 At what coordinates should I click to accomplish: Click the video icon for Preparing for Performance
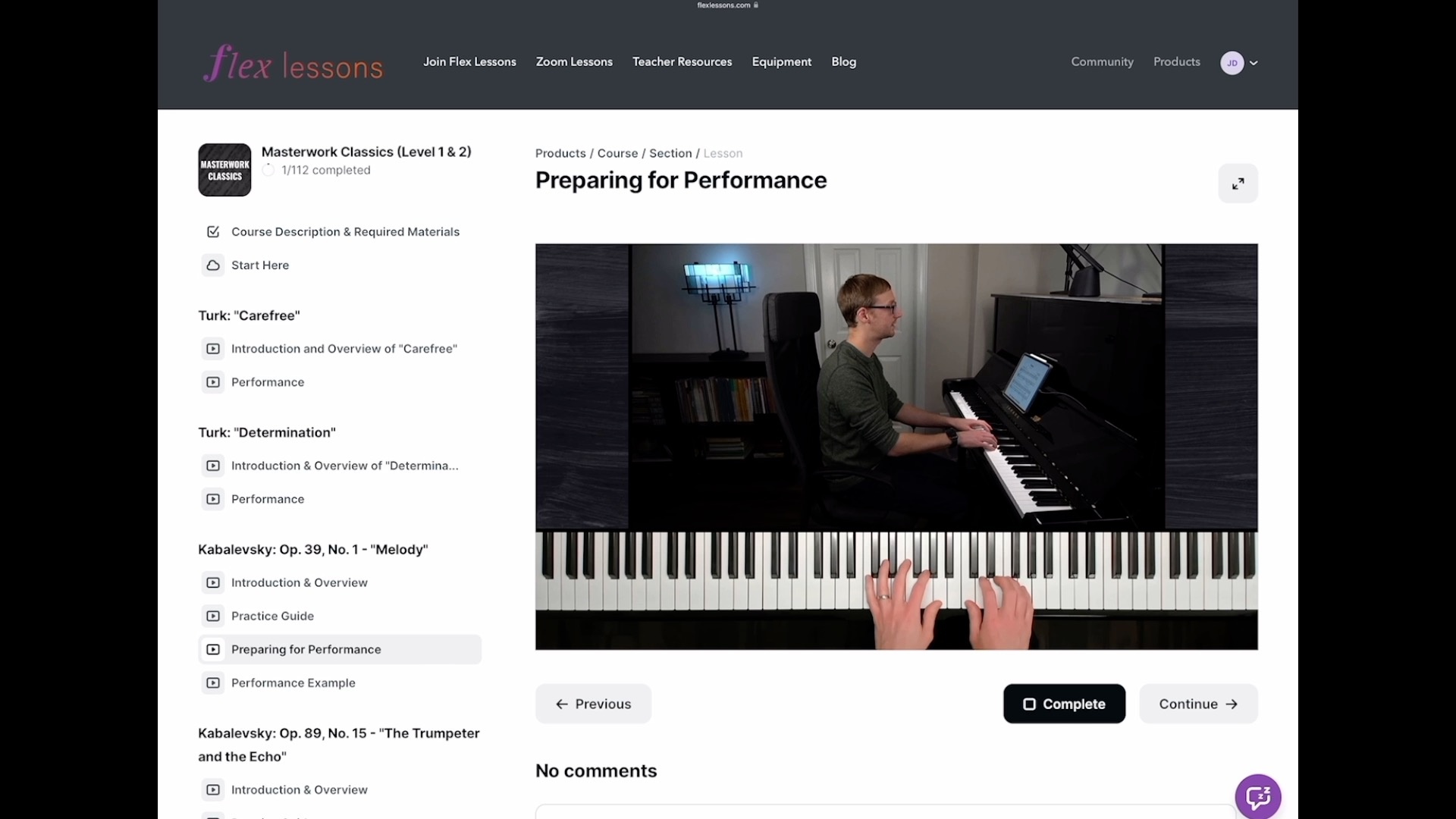tap(212, 649)
